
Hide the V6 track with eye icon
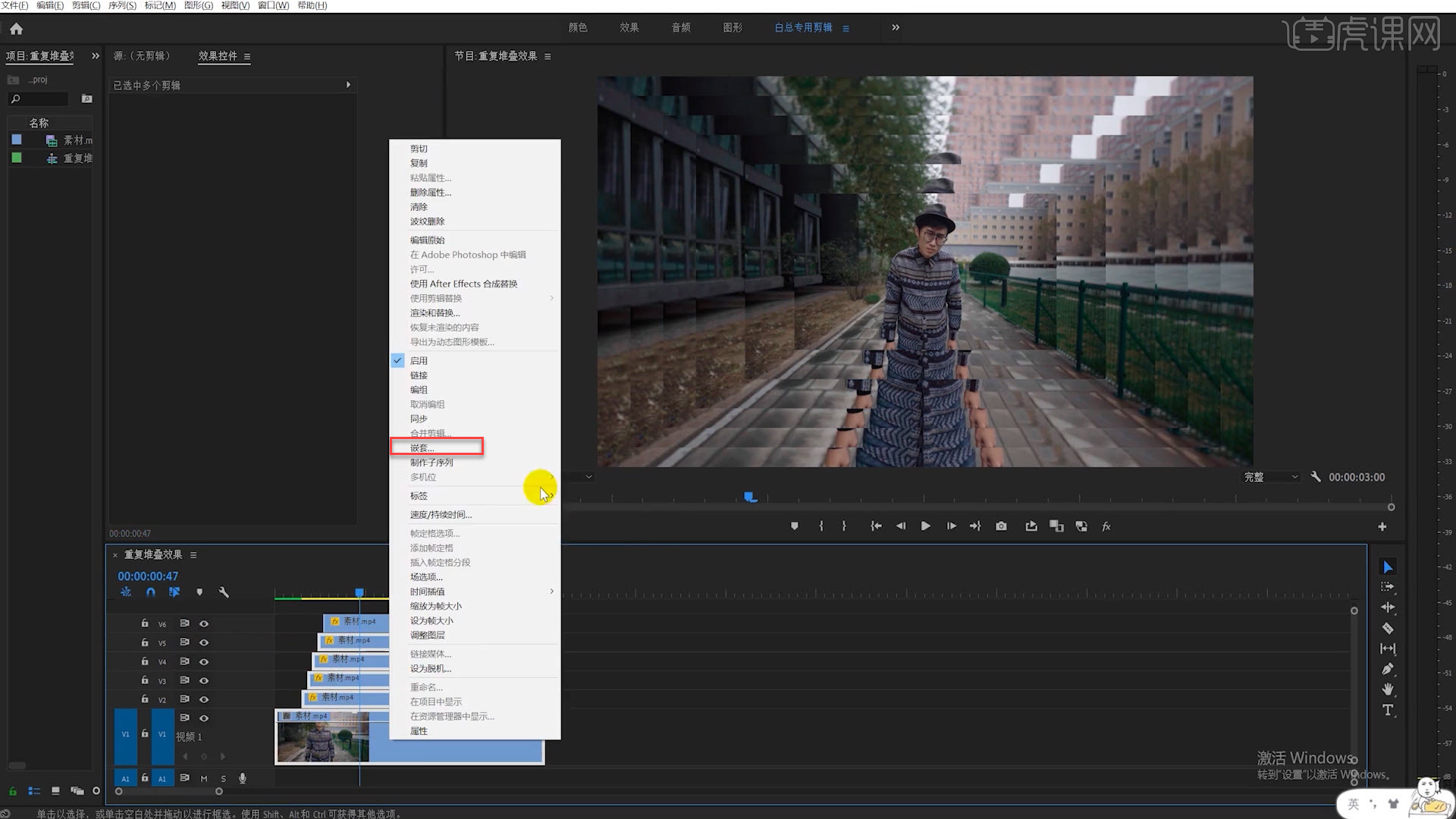tap(204, 623)
